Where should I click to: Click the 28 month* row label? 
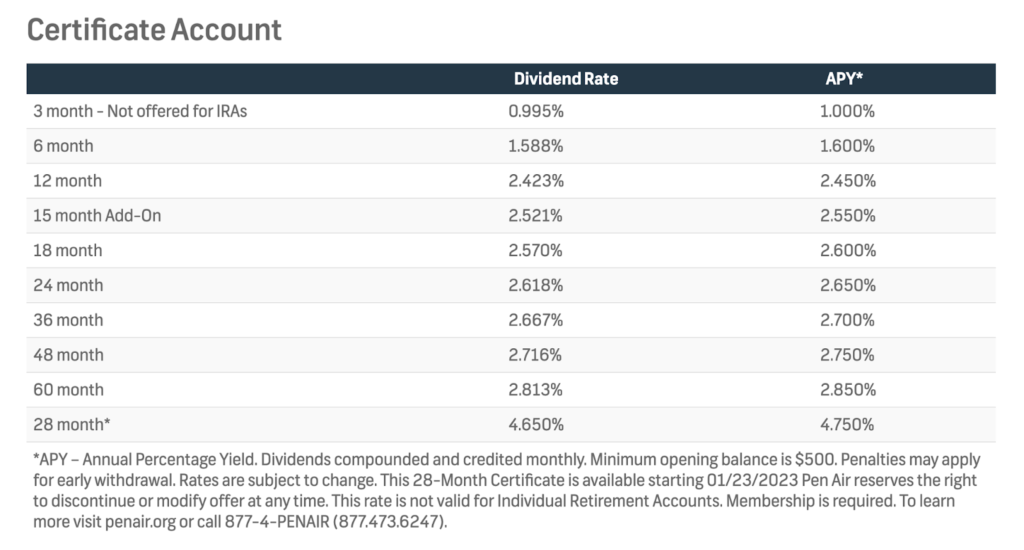point(71,424)
